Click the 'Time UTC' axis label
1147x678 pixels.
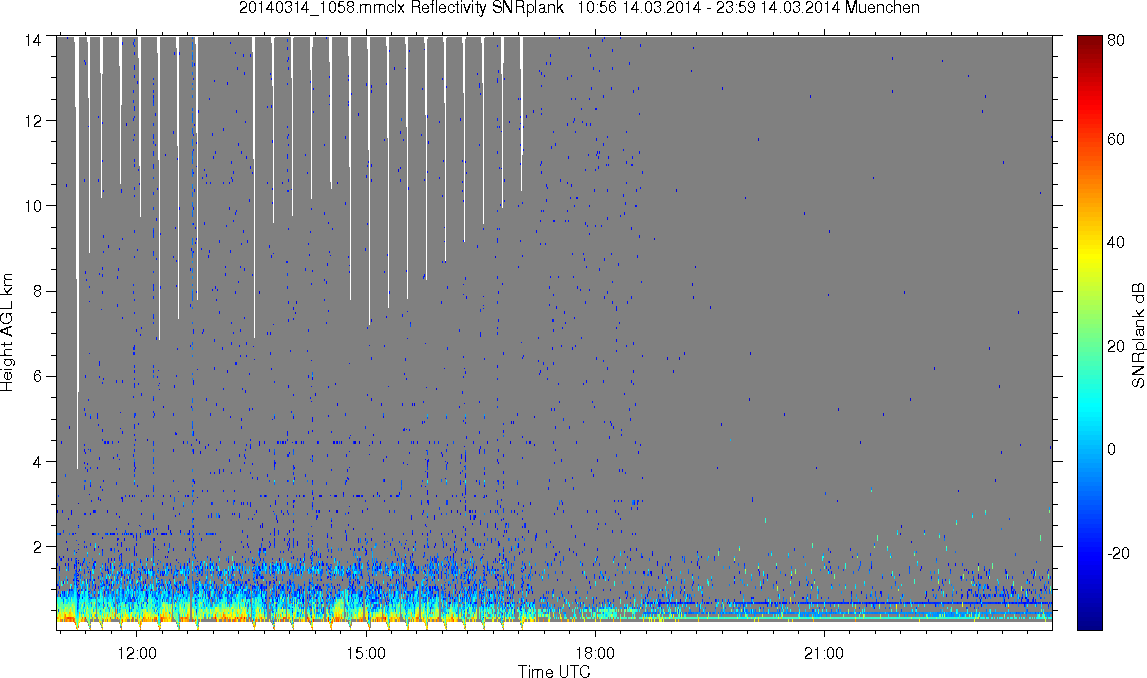(x=554, y=671)
